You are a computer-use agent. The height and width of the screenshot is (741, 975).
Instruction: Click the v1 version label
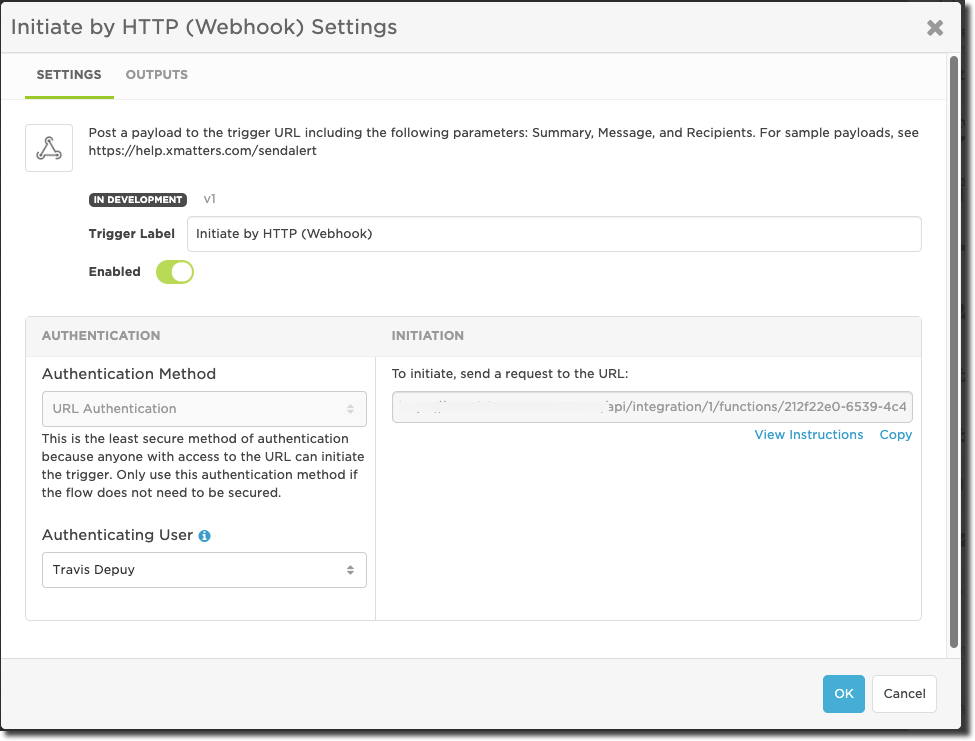[x=210, y=200]
